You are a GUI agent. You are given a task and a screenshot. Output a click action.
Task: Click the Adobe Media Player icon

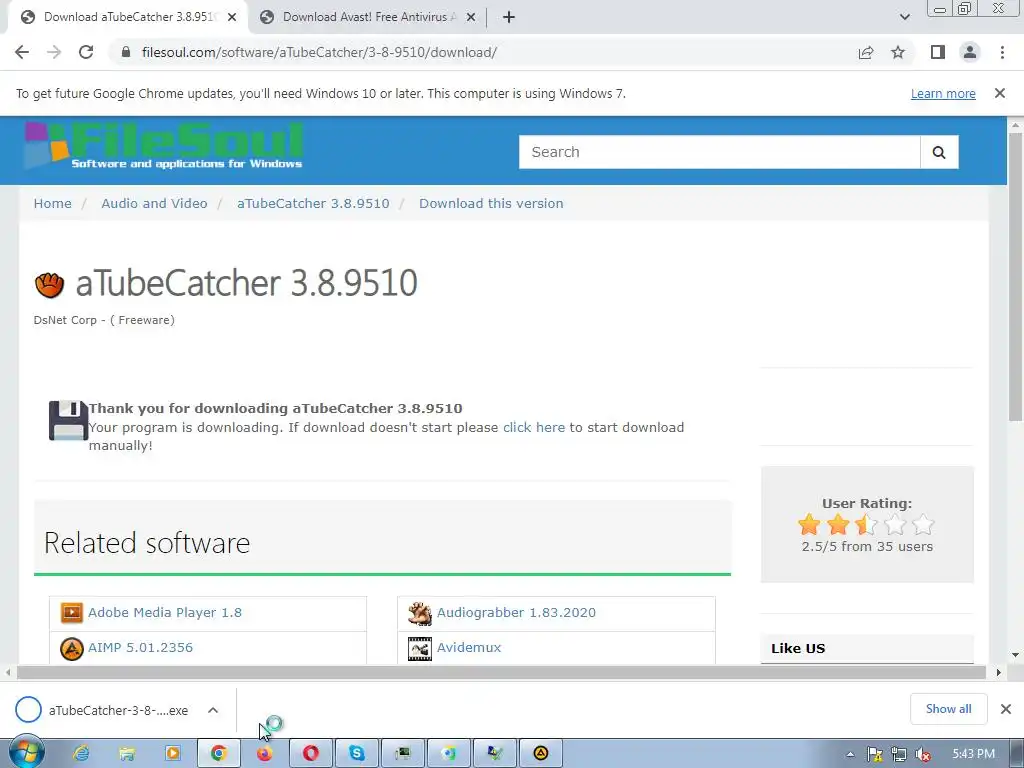pos(71,613)
